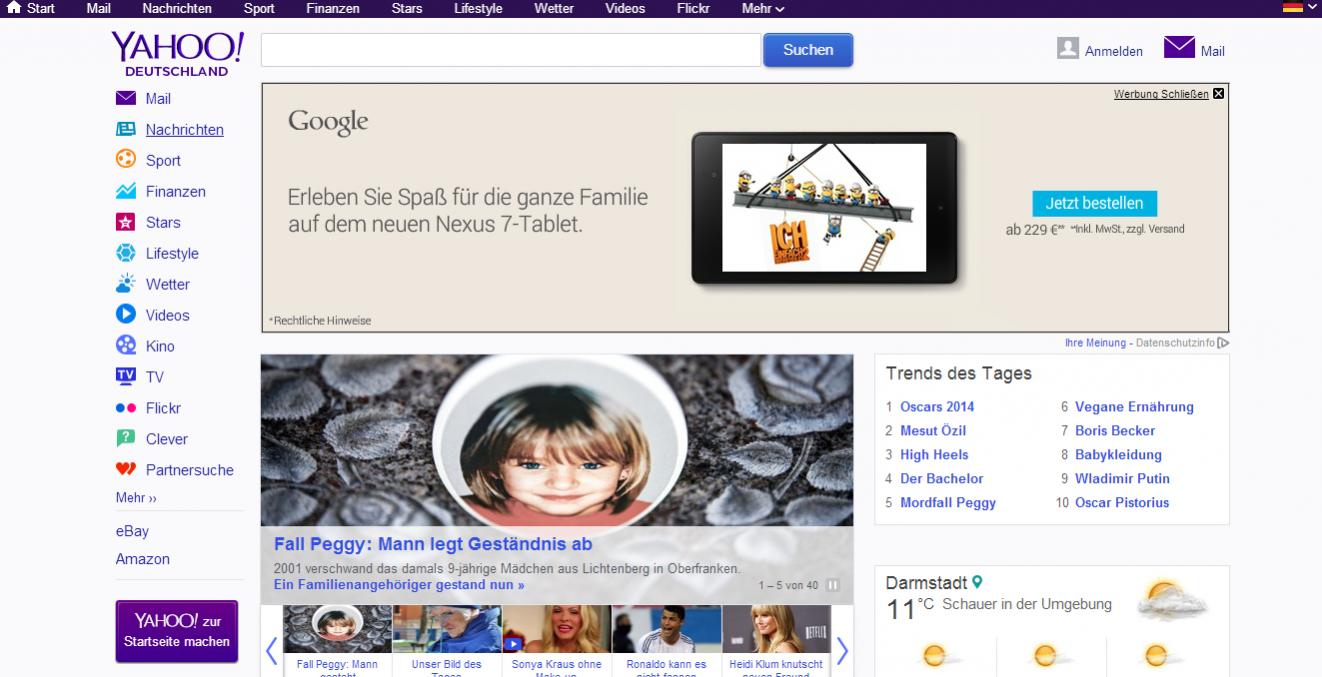The height and width of the screenshot is (677, 1322).
Task: Click the Rechtliche Hinweise text in ad
Action: [x=320, y=320]
